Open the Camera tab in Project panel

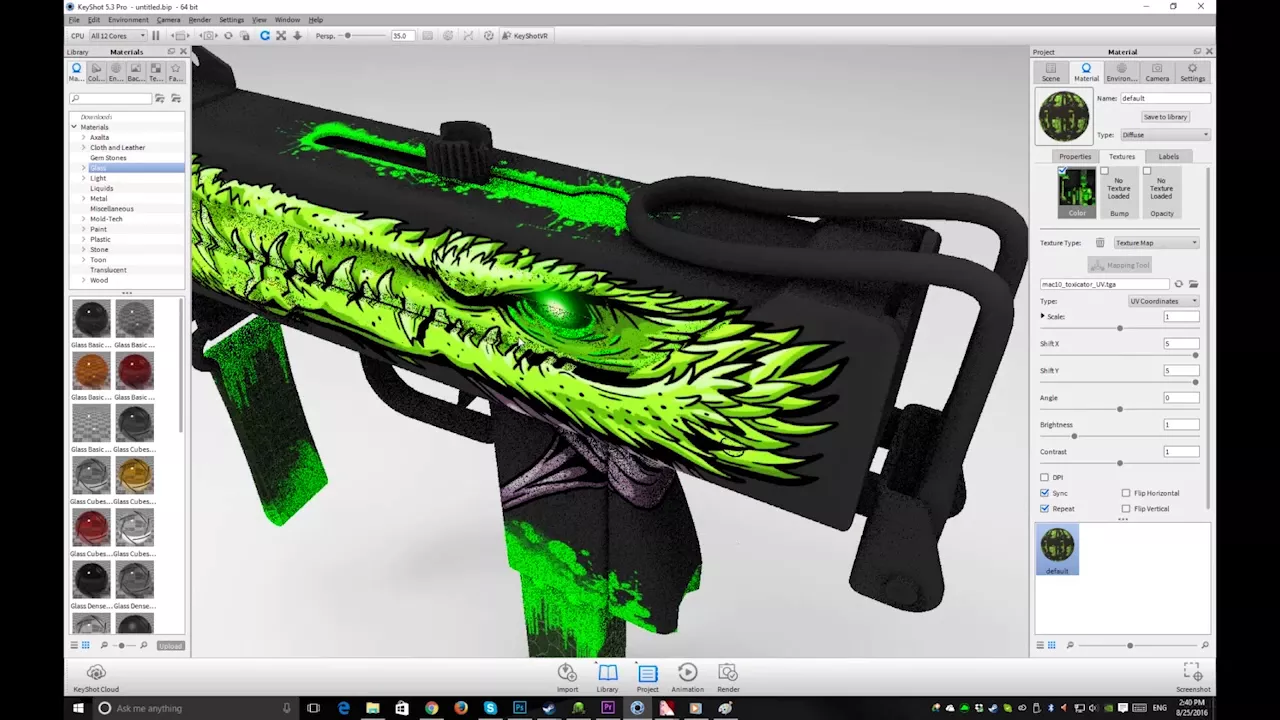pos(1157,72)
